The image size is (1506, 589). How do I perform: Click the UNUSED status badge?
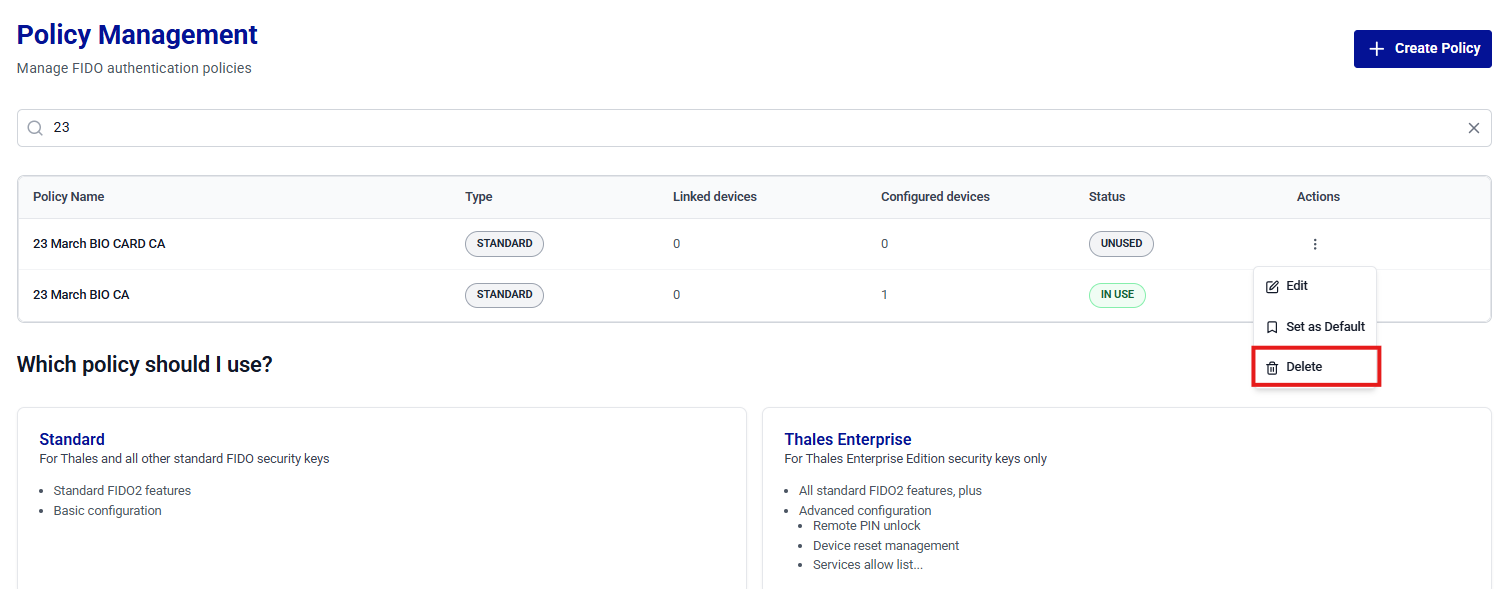point(1121,244)
